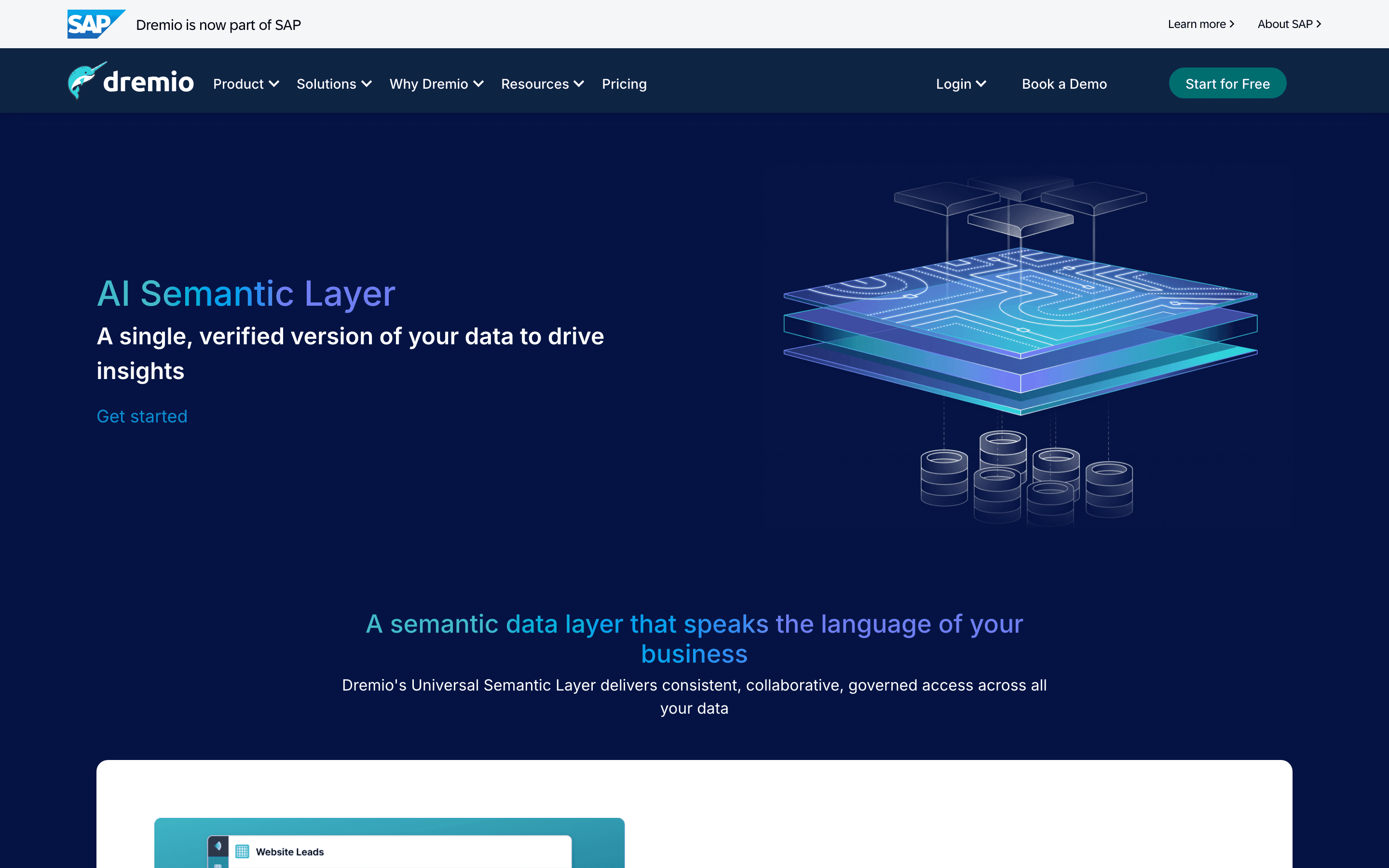Click the 'A semantic data layer' heading
This screenshot has height=868, width=1389.
click(694, 638)
